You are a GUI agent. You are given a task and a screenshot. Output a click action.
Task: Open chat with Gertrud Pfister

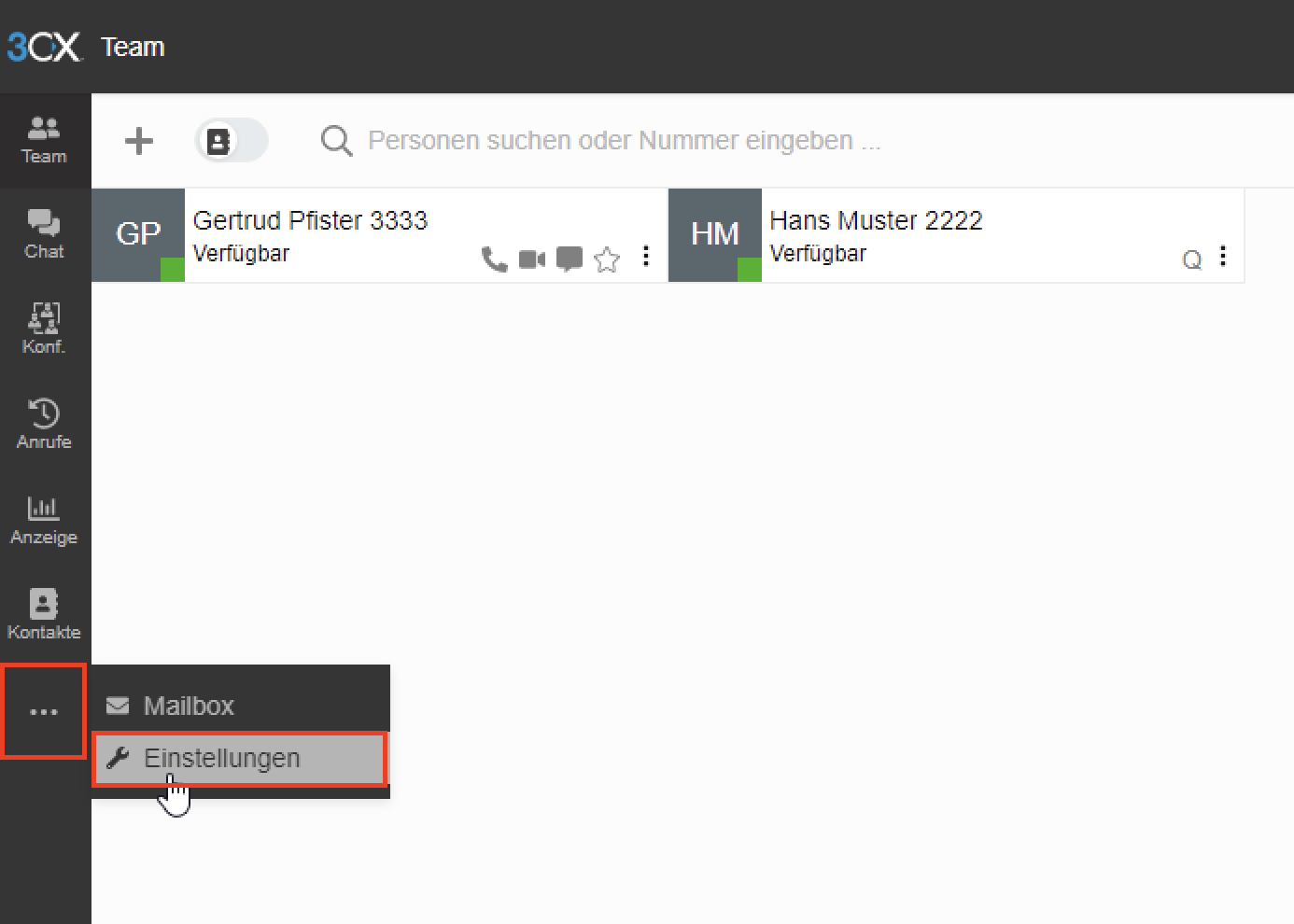click(569, 259)
